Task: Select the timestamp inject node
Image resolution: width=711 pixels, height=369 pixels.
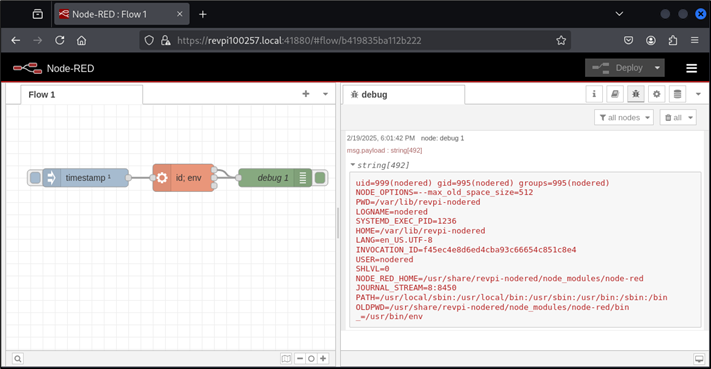Action: pyautogui.click(x=85, y=178)
